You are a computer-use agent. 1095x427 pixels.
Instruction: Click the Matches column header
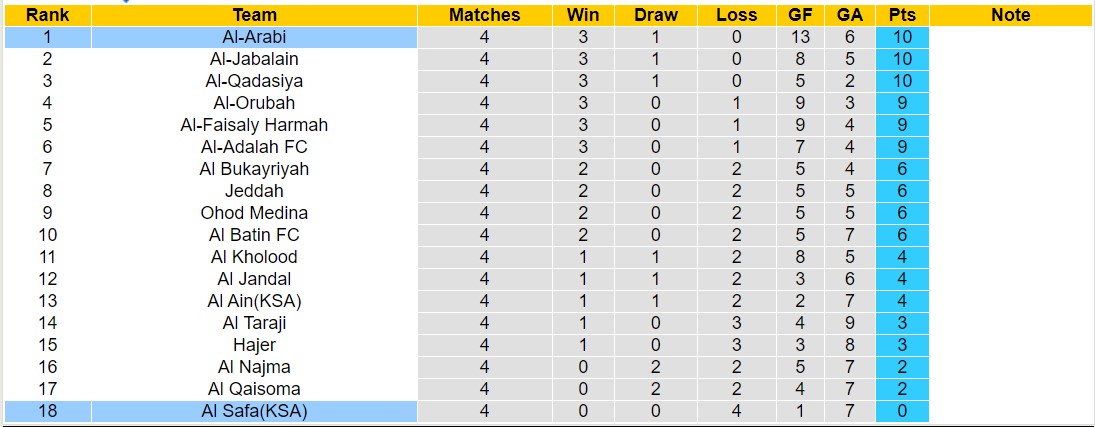coord(484,15)
